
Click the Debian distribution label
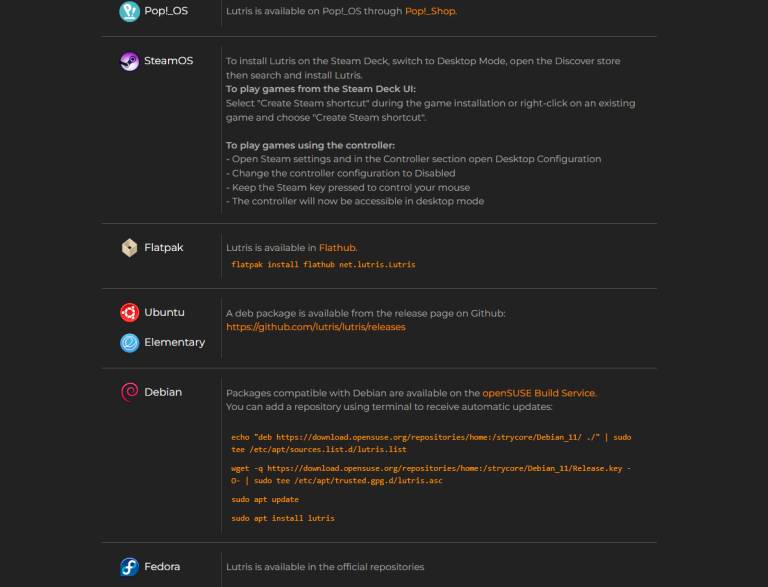tap(163, 392)
